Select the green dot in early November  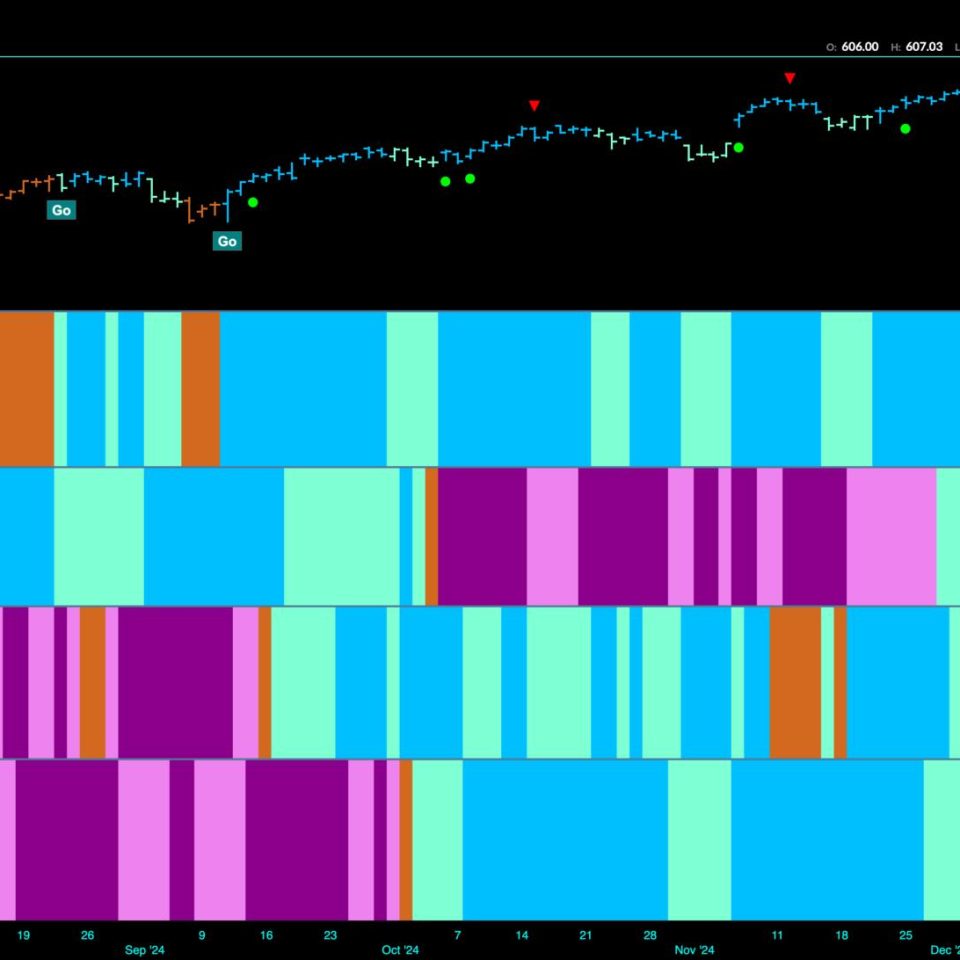739,148
